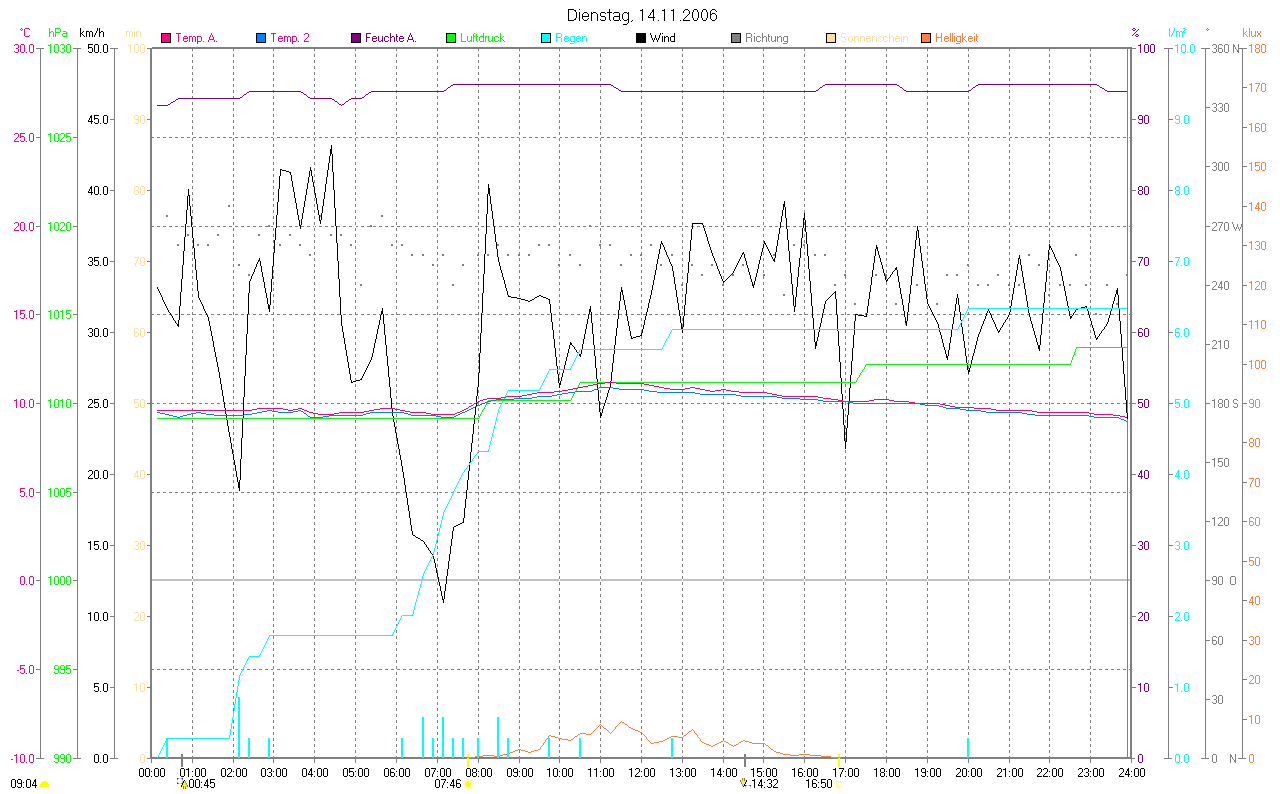1280x794 pixels.
Task: Click the Temp. A. magenta legend swatch
Action: [166, 38]
